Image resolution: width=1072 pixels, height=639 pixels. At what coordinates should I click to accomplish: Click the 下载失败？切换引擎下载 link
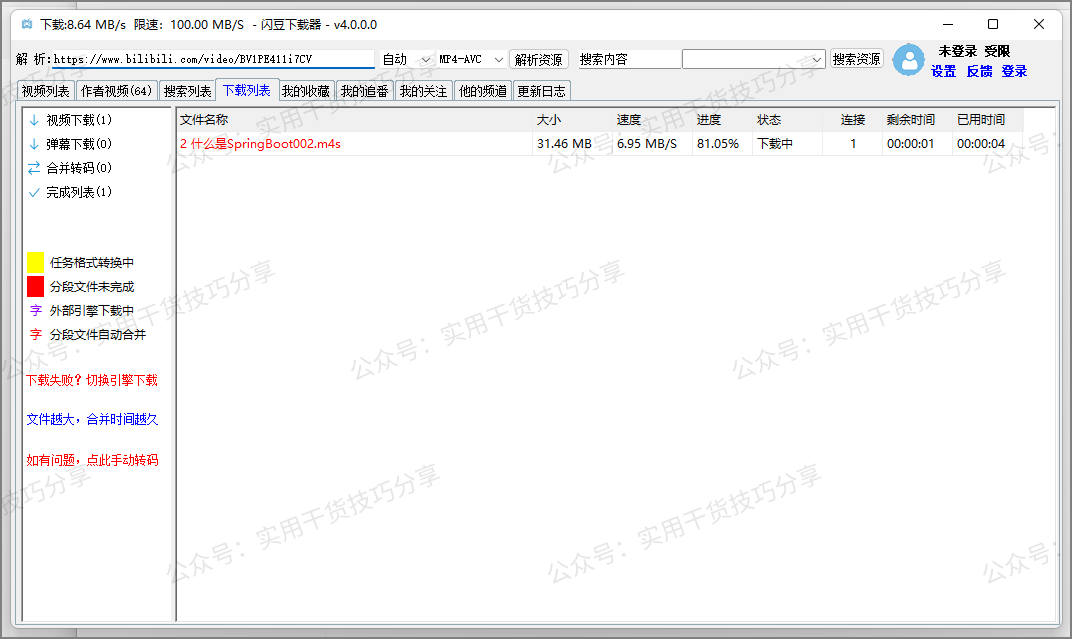point(92,379)
